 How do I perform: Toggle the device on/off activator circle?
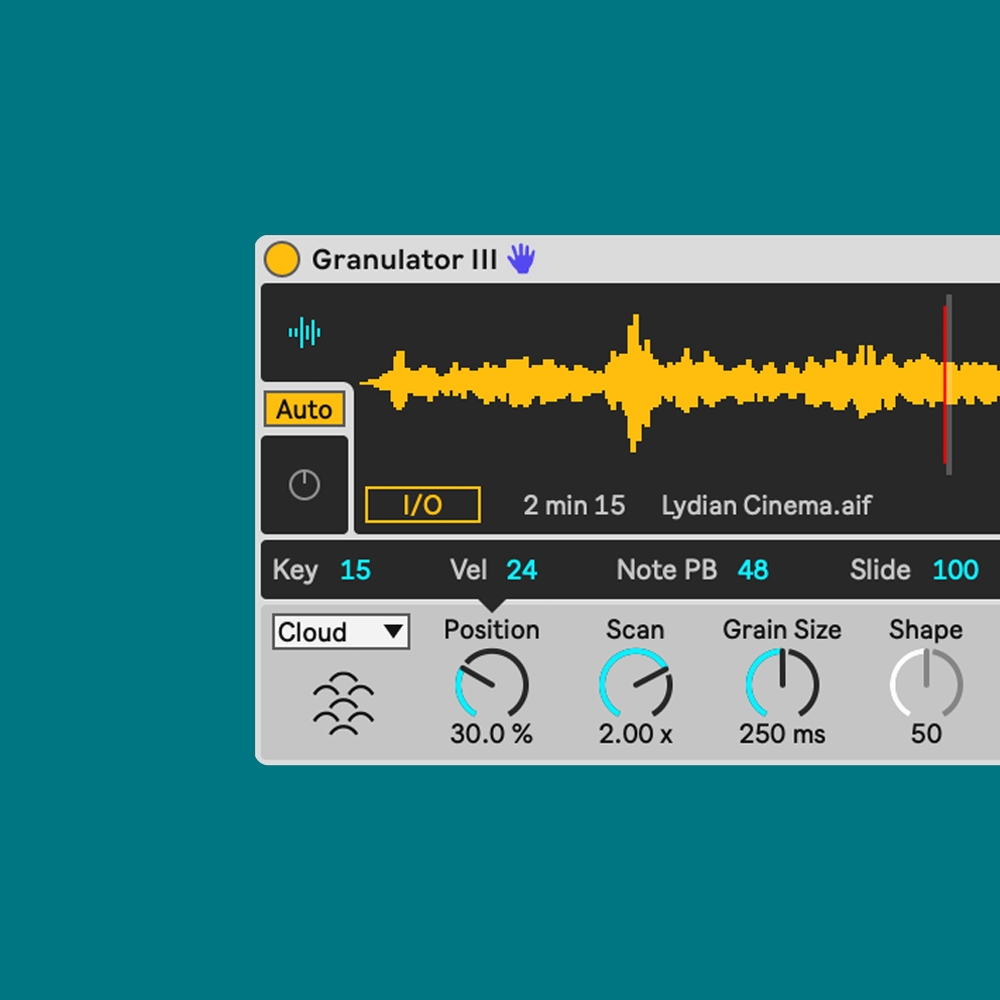[281, 259]
